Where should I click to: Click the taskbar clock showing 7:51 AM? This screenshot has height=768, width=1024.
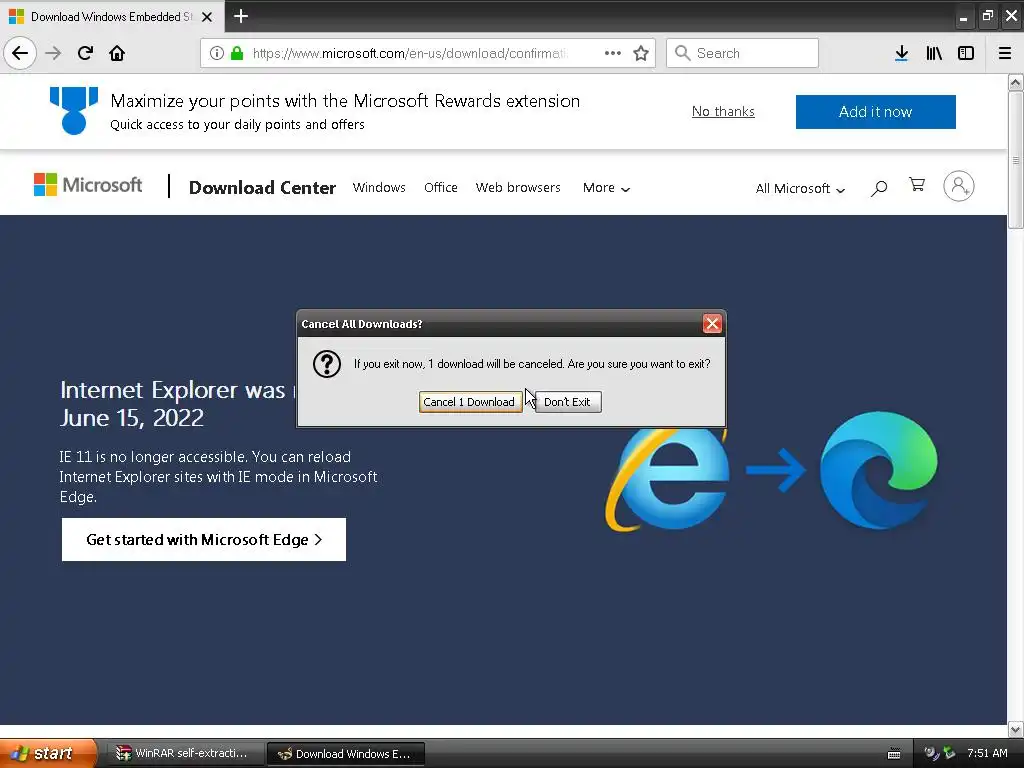pos(987,754)
